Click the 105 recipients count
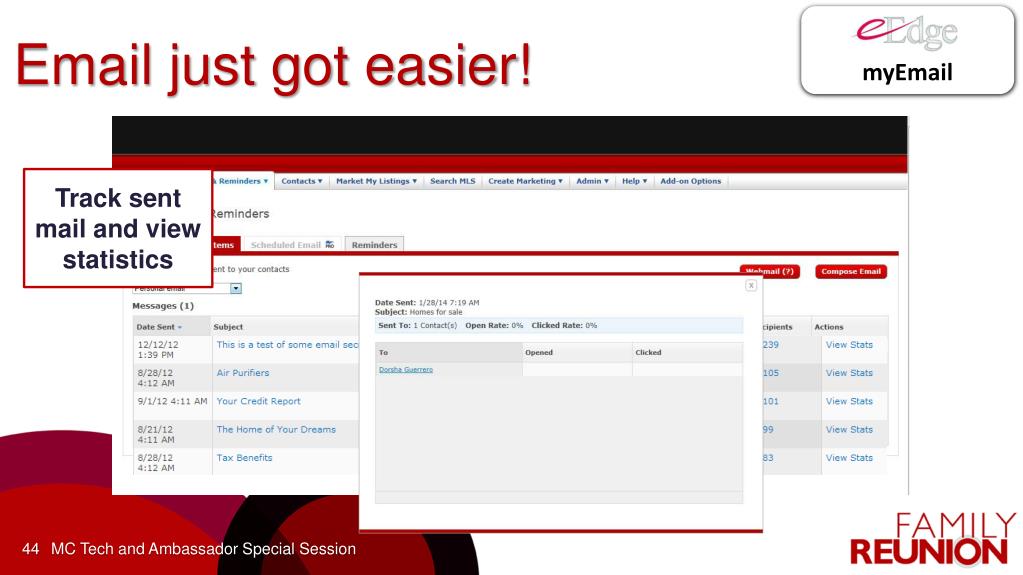 [x=771, y=373]
